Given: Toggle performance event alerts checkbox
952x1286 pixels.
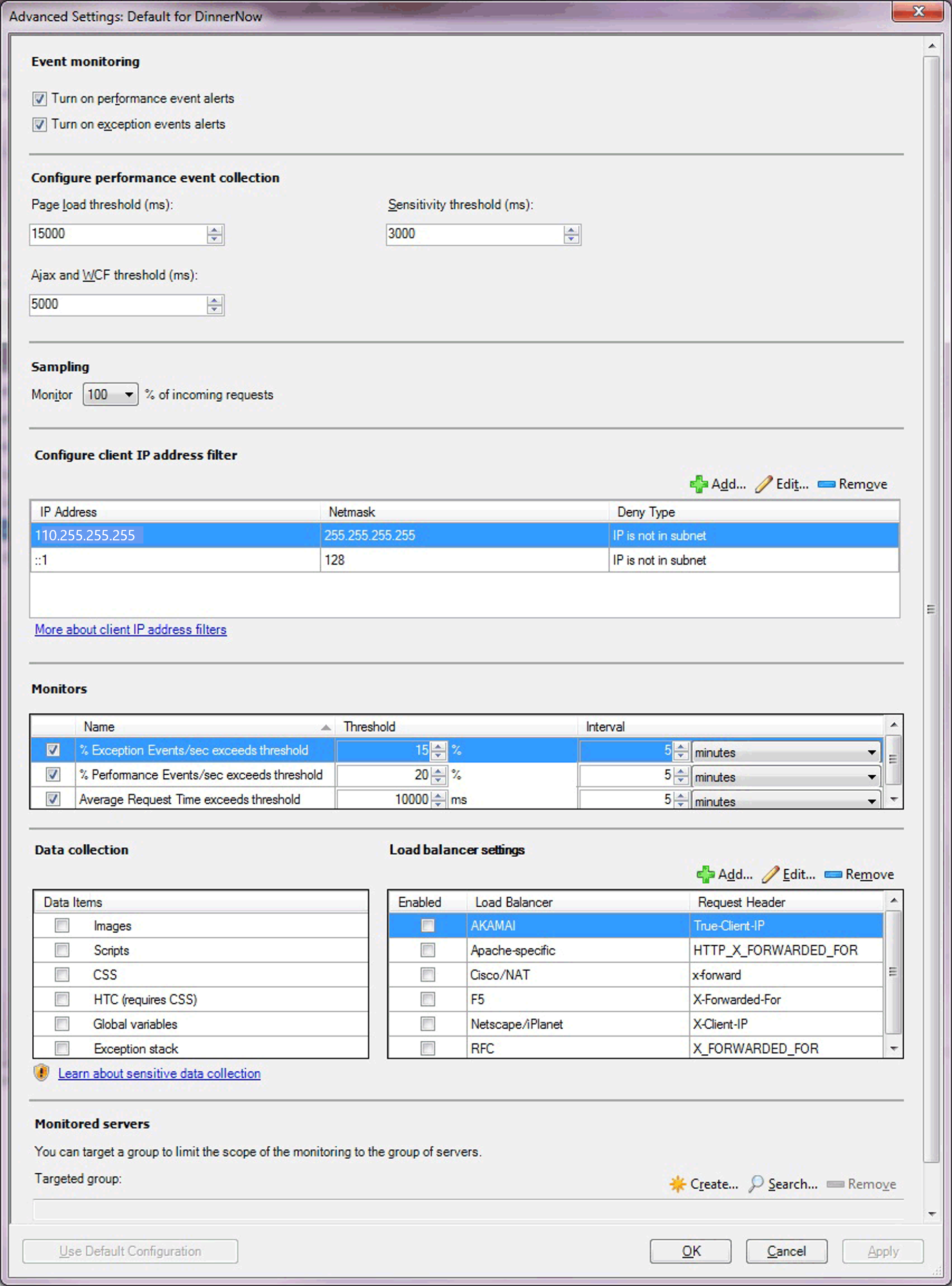Looking at the screenshot, I should click(39, 99).
